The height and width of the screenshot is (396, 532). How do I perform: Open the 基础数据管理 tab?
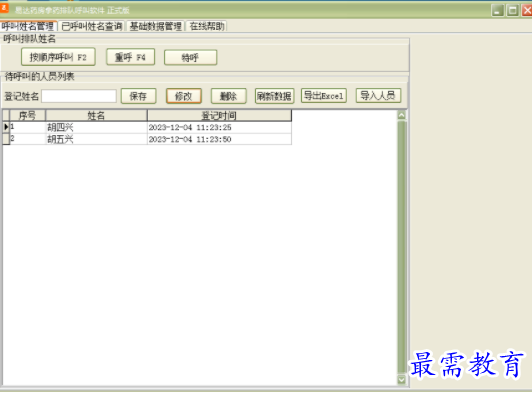[x=156, y=26]
